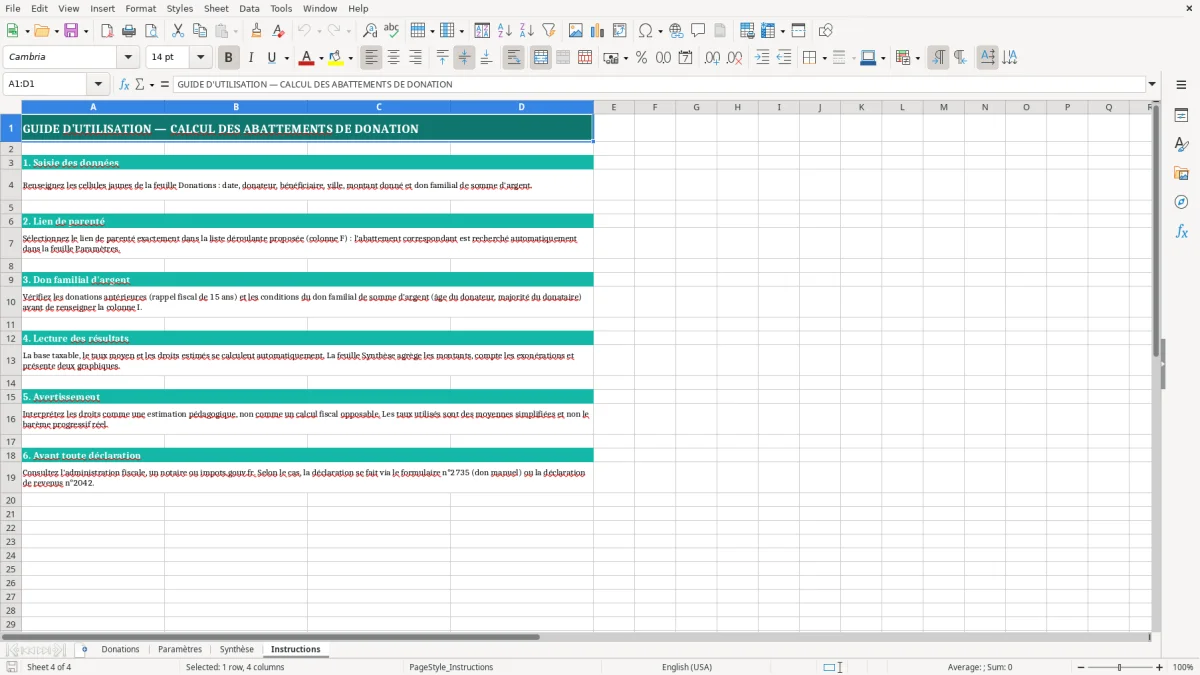Click the 100% zoom level

point(1183,667)
